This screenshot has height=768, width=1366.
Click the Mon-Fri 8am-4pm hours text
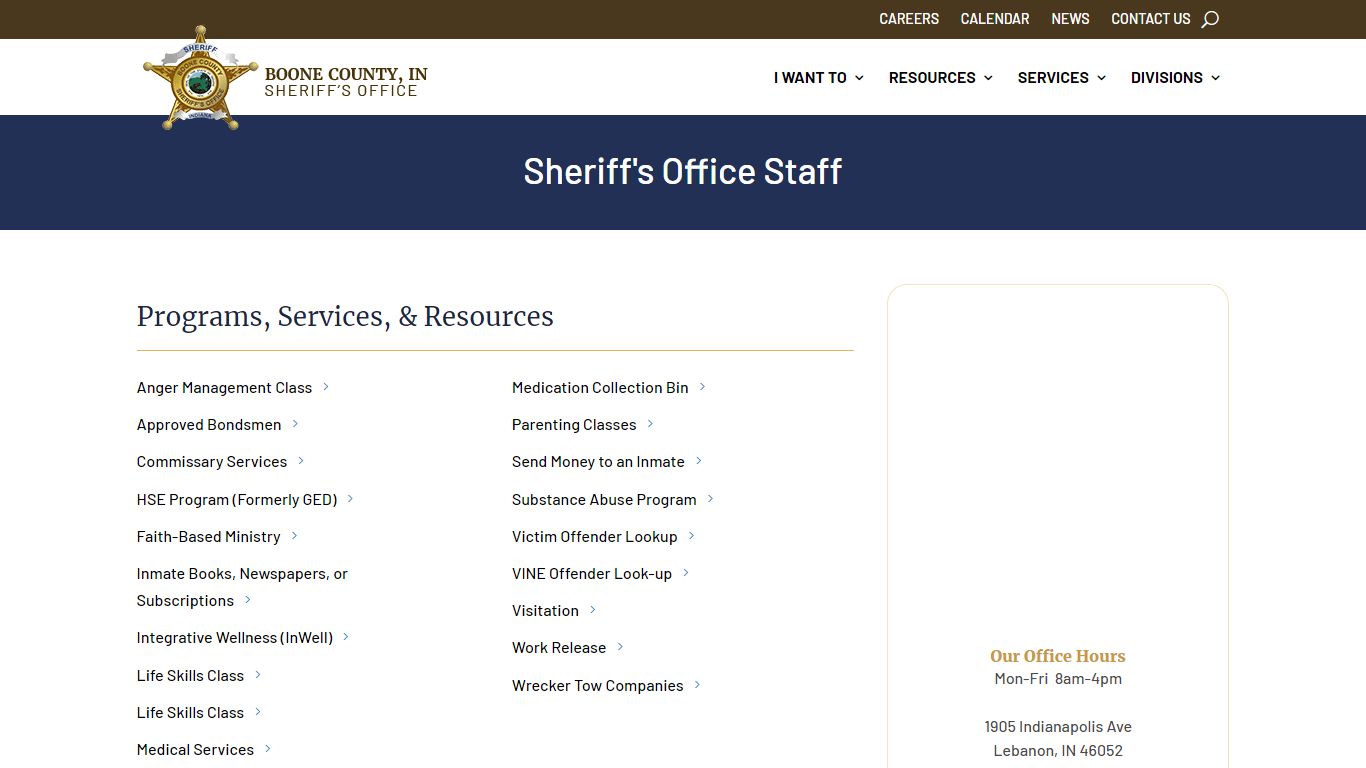[1058, 678]
